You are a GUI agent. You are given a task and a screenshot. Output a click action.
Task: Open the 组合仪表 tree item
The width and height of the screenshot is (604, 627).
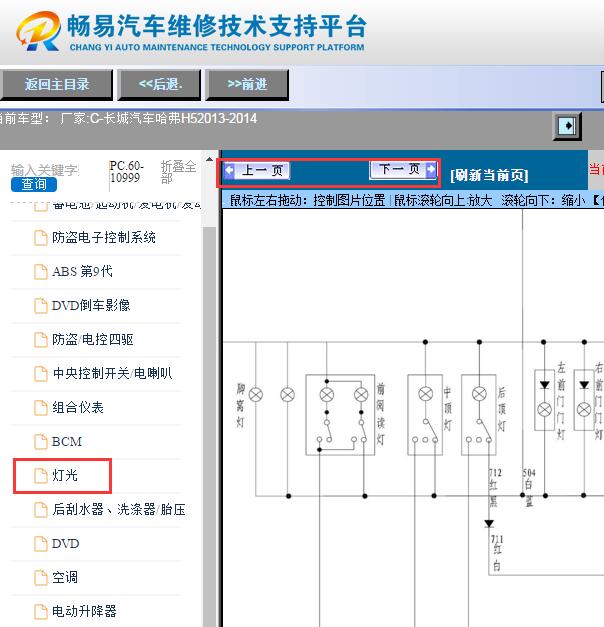tap(78, 407)
